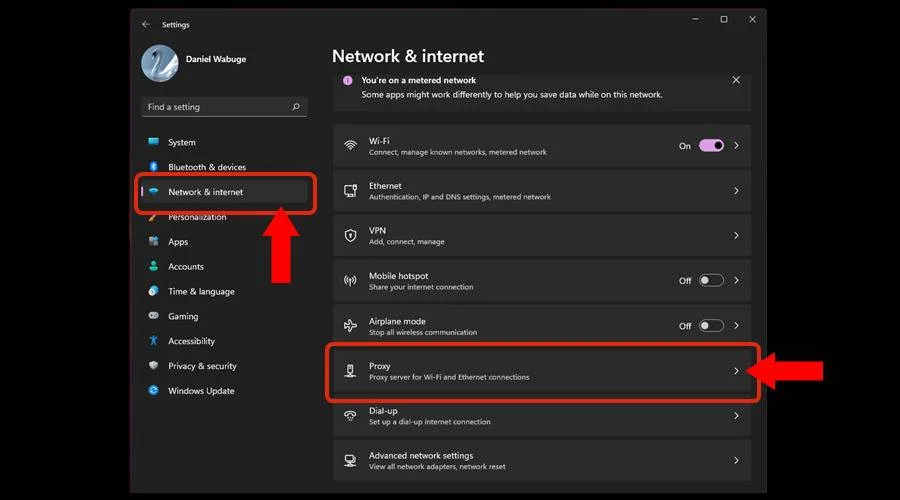Click "Share your internet connection" text

pyautogui.click(x=421, y=287)
